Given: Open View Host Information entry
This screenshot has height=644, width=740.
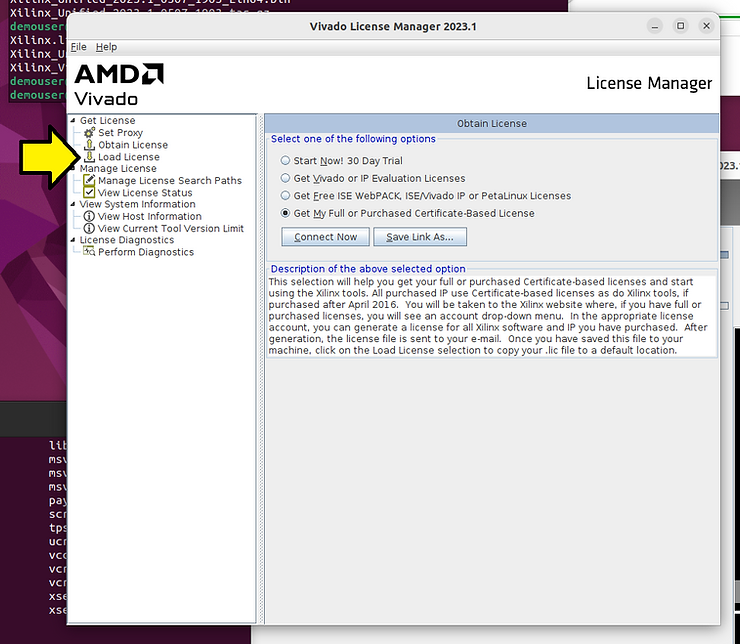Looking at the screenshot, I should [x=150, y=216].
